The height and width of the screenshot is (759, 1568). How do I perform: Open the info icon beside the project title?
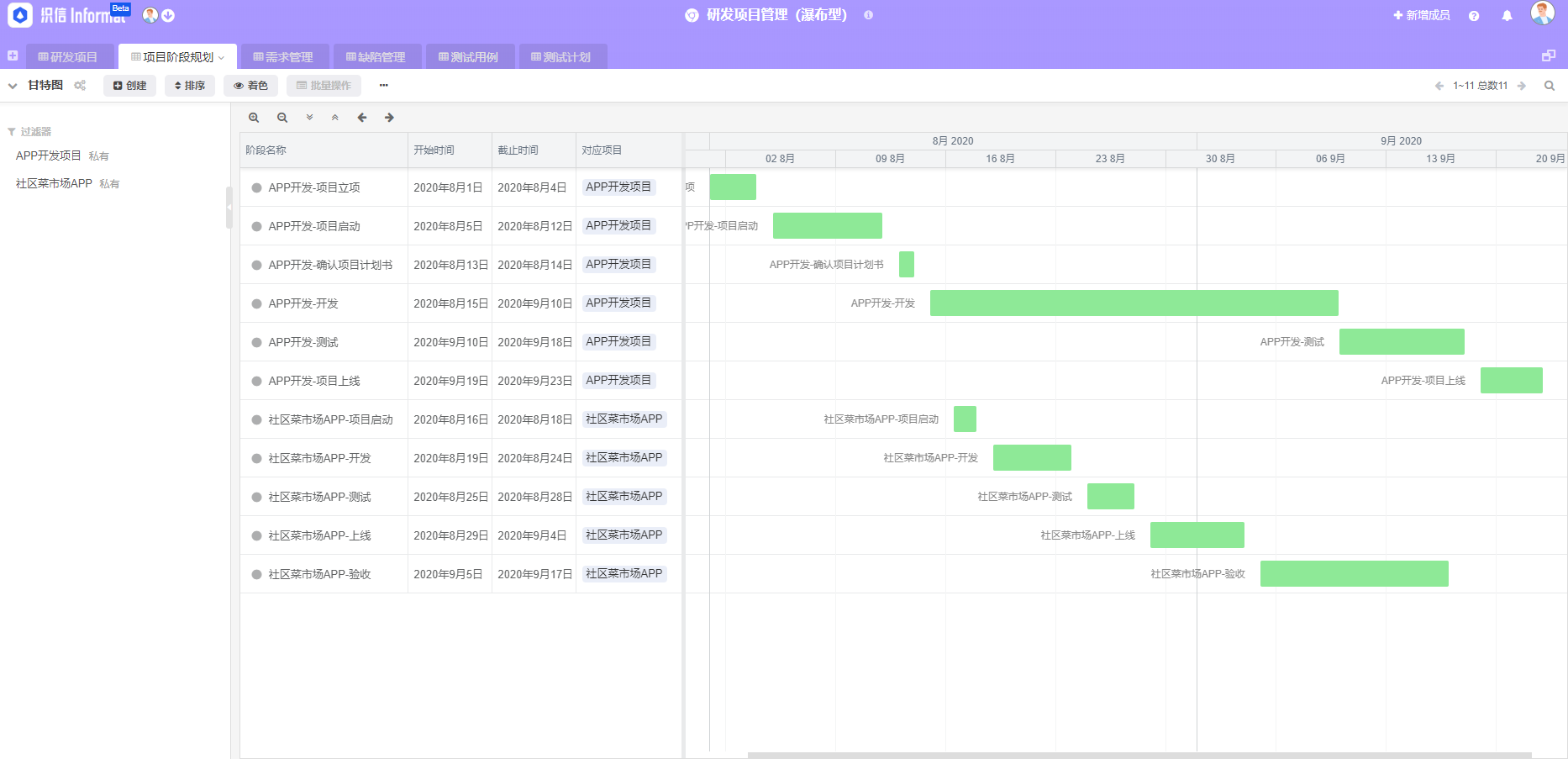(868, 15)
